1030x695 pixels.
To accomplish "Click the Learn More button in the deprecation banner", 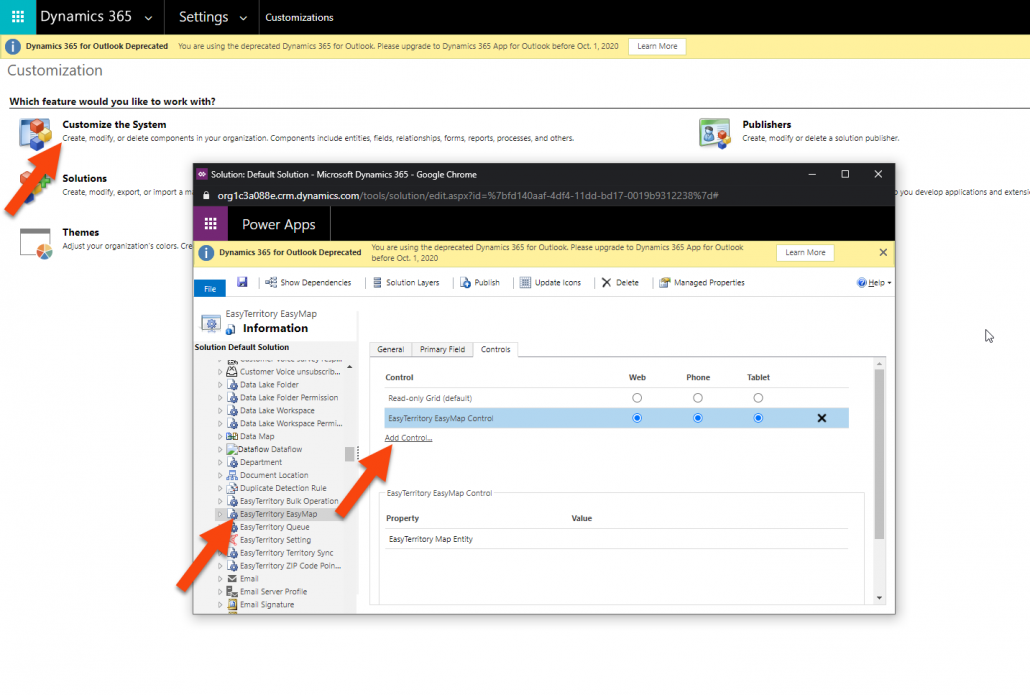I will click(805, 252).
